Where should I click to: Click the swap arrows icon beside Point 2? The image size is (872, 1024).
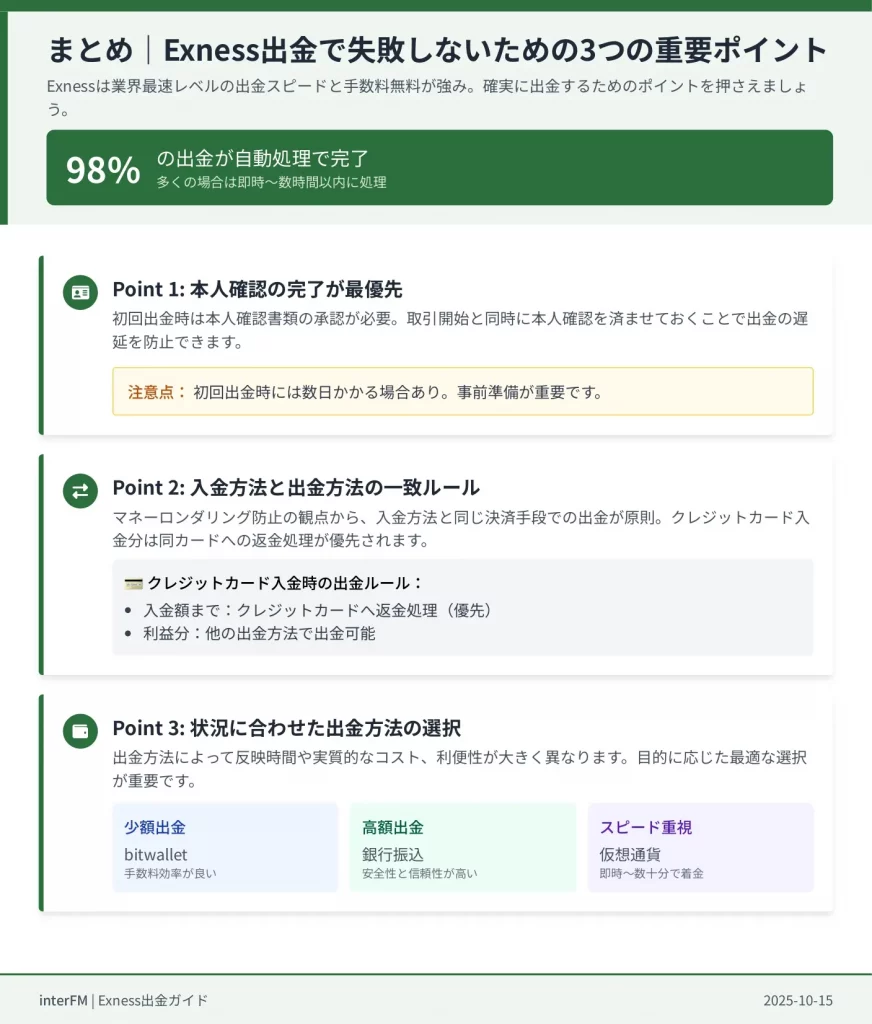point(80,491)
